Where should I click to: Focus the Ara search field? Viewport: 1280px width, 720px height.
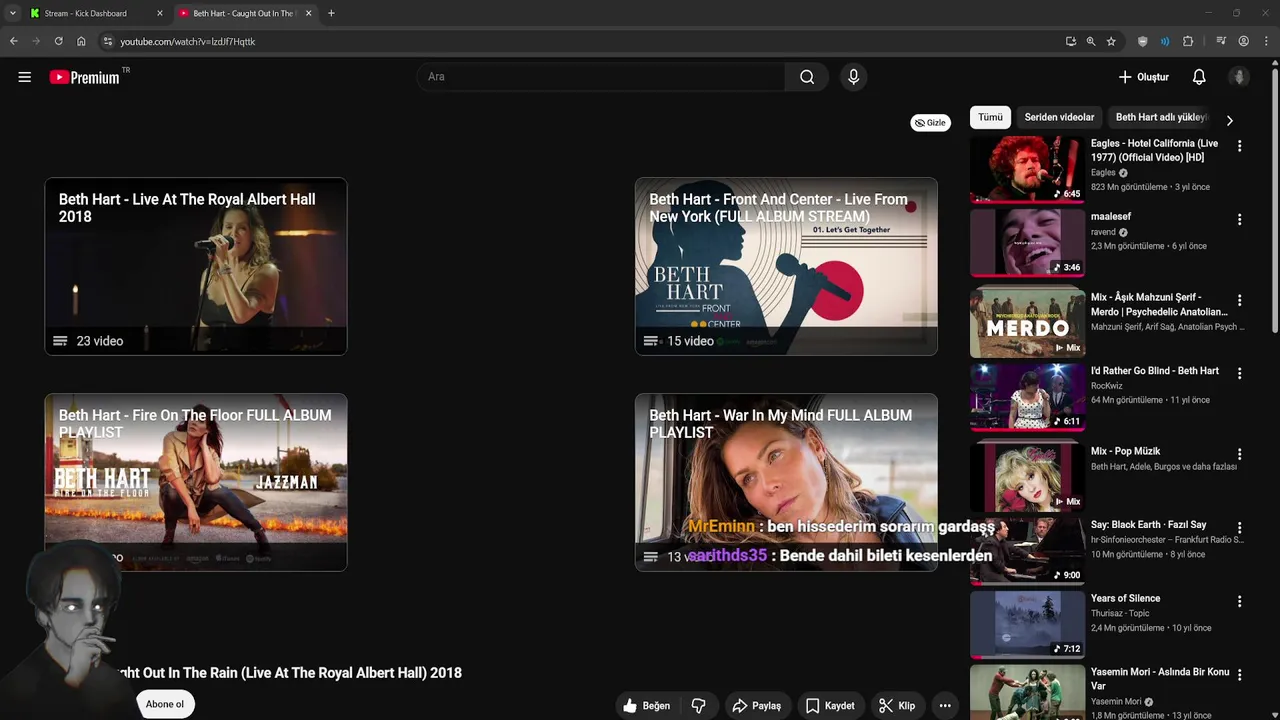(601, 77)
